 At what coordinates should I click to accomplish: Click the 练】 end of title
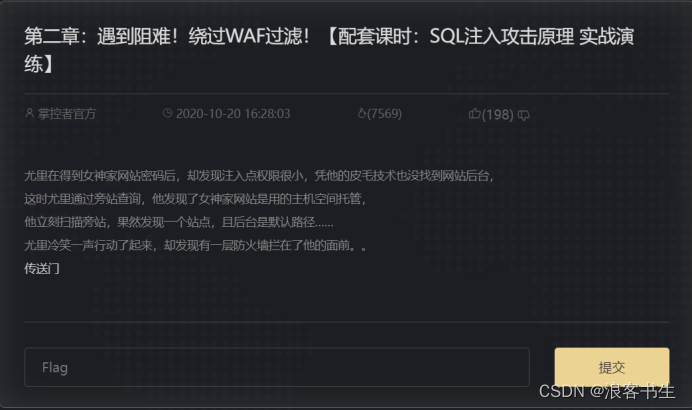[38, 64]
